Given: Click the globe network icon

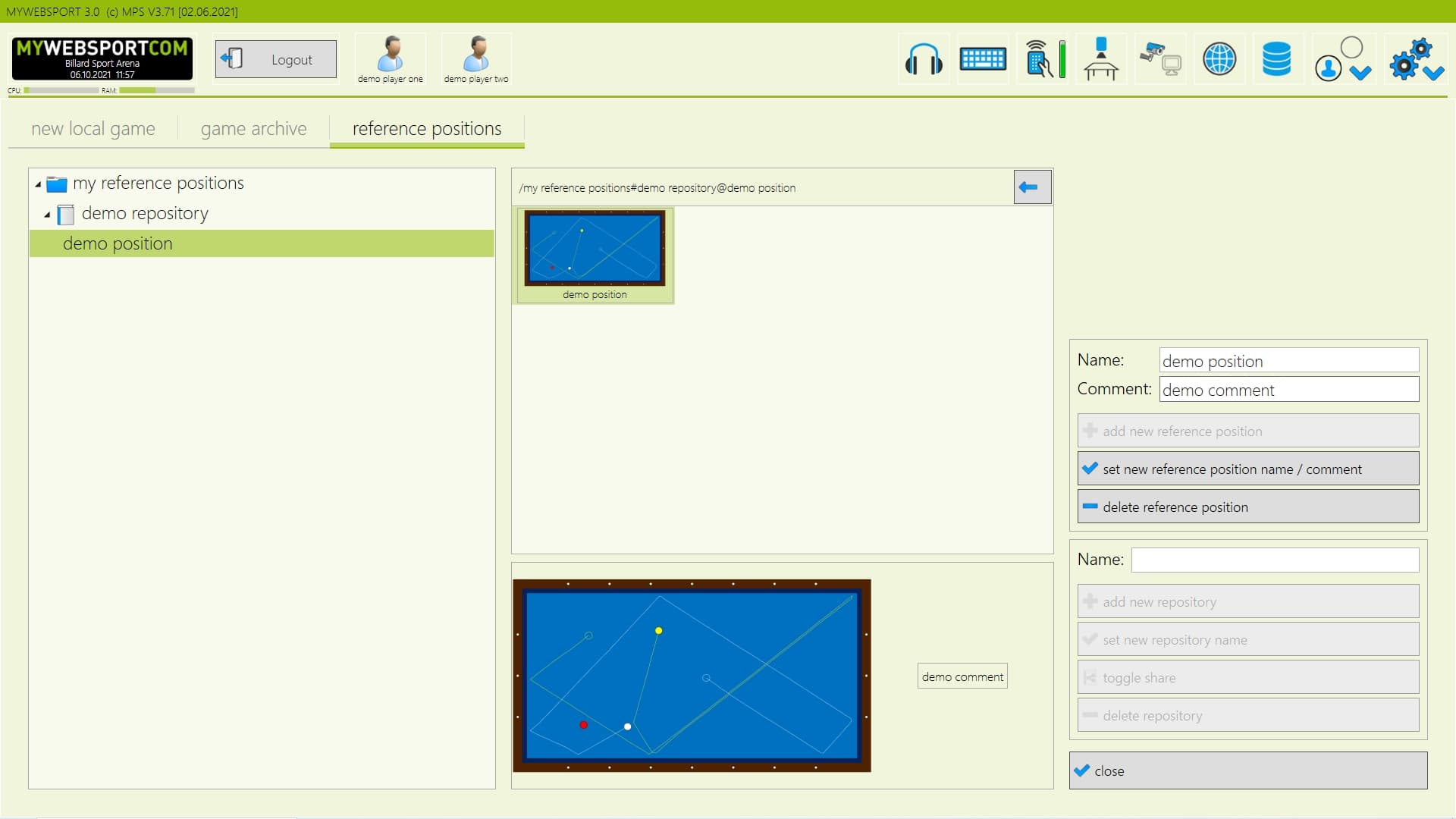Looking at the screenshot, I should pos(1219,59).
